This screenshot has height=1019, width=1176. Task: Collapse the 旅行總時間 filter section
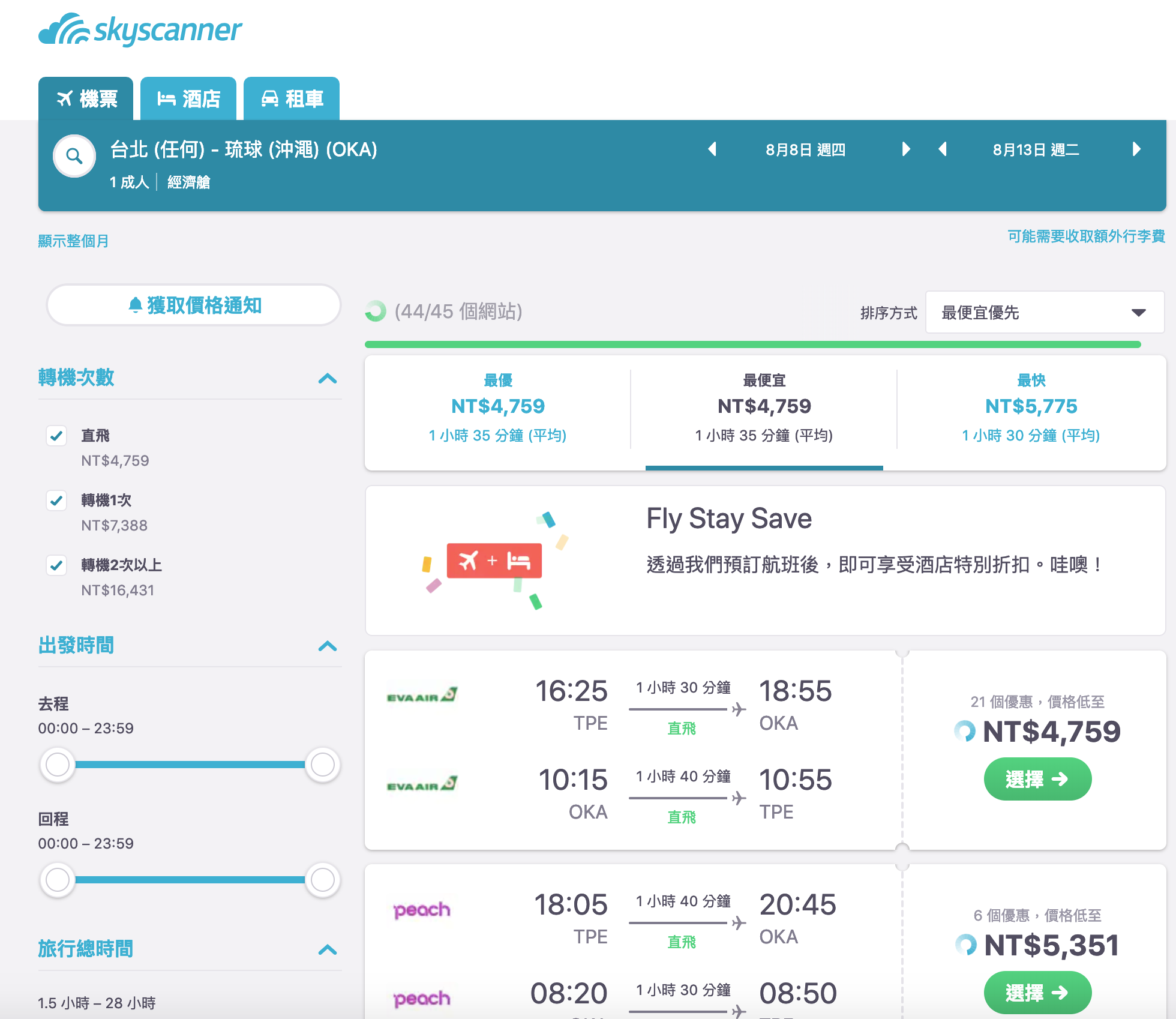[x=328, y=949]
